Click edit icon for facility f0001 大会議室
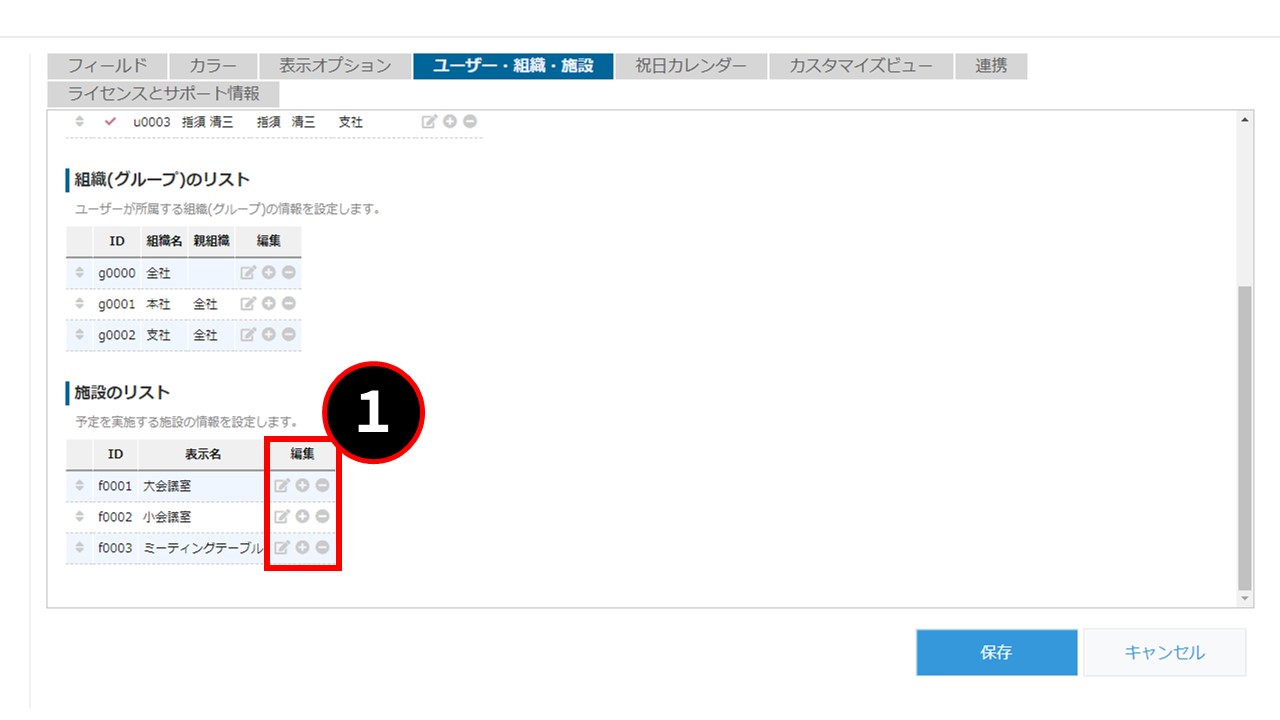This screenshot has height=720, width=1280. click(x=282, y=486)
